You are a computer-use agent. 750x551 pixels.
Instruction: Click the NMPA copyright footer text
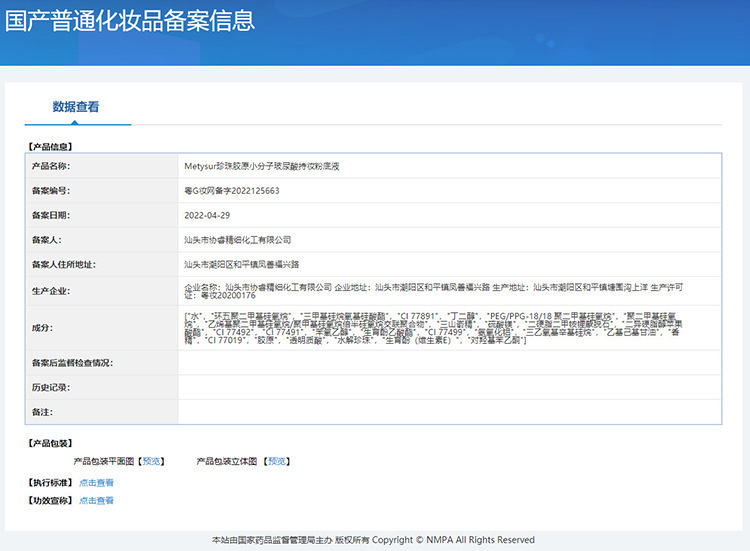click(373, 540)
